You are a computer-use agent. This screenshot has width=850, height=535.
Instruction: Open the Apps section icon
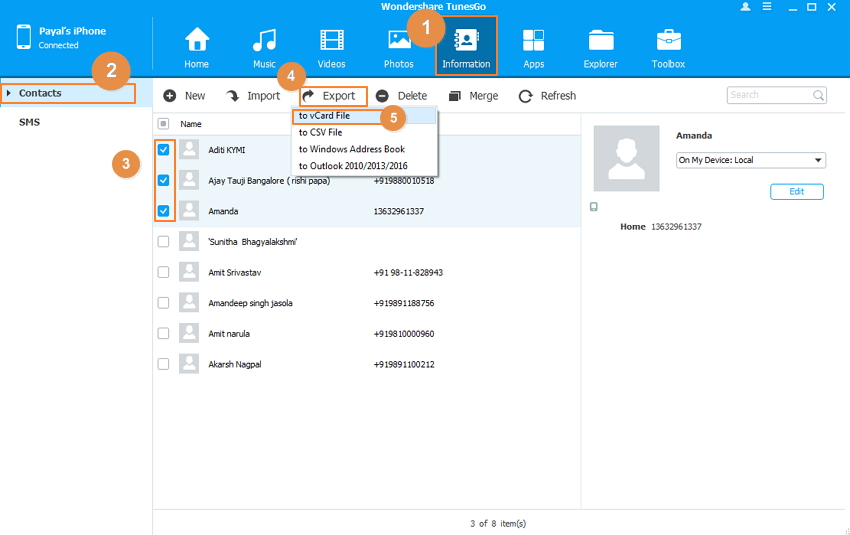click(x=533, y=41)
